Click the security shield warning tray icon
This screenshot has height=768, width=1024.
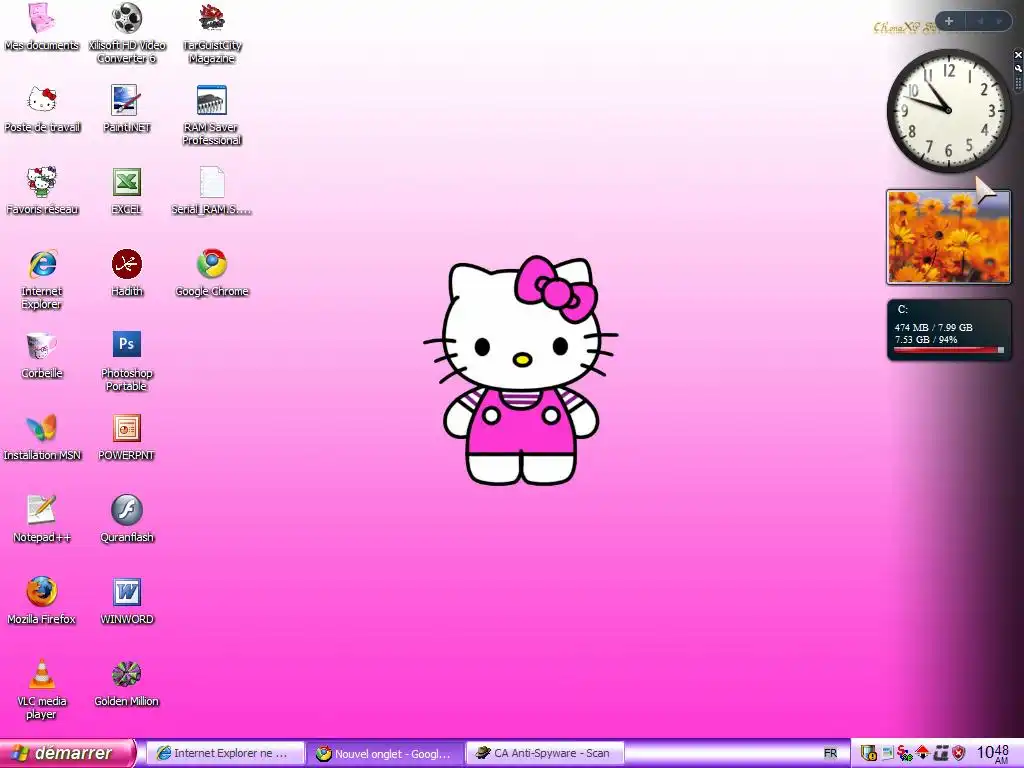[869, 754]
